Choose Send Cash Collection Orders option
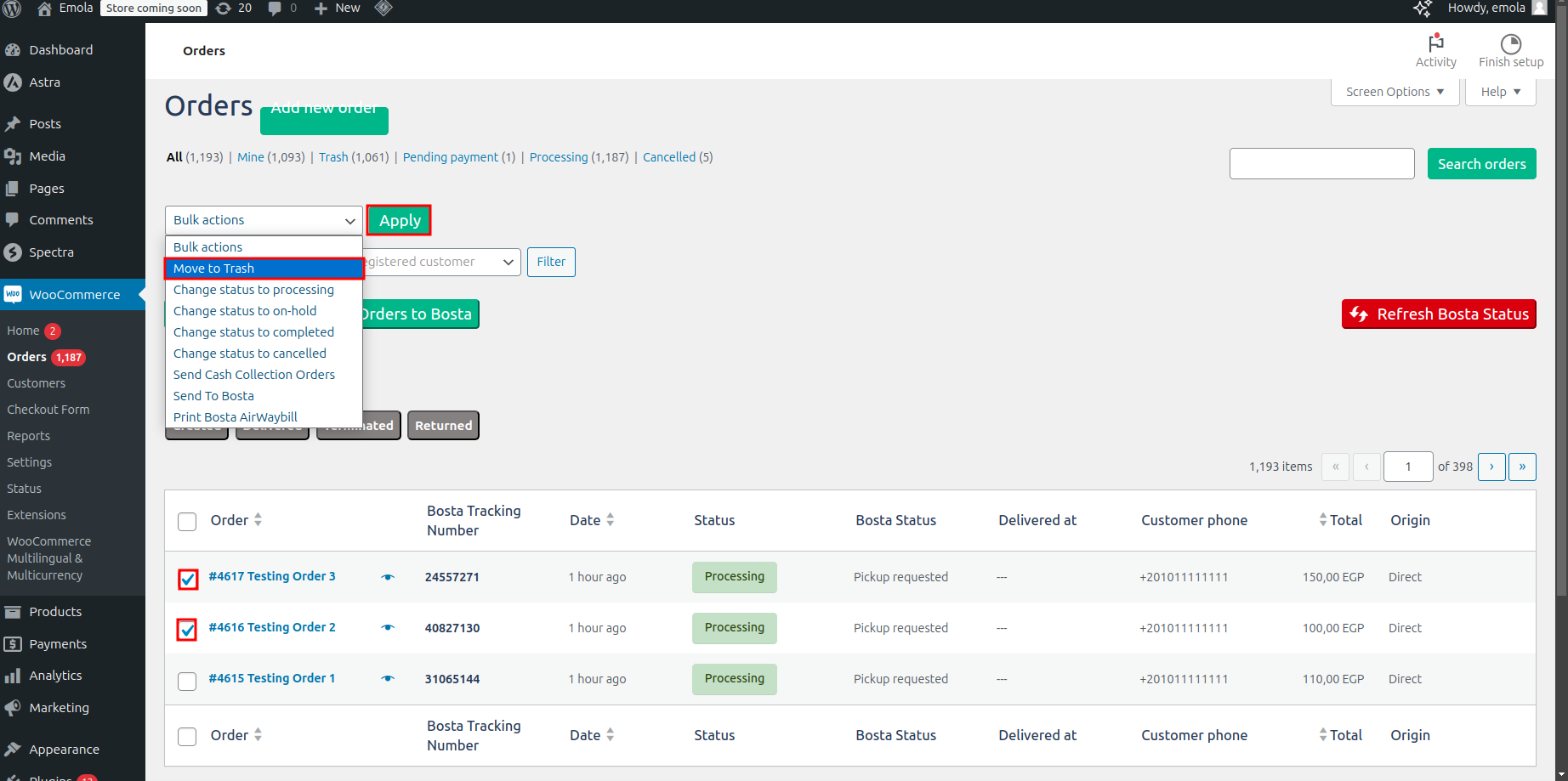The image size is (1568, 781). click(264, 375)
